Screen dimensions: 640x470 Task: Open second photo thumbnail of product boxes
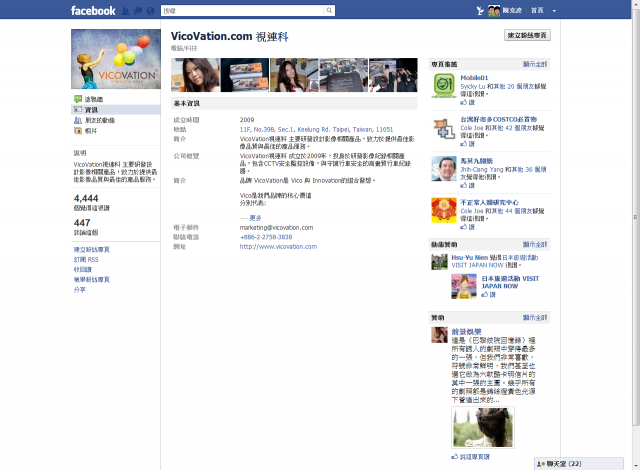pos(245,75)
